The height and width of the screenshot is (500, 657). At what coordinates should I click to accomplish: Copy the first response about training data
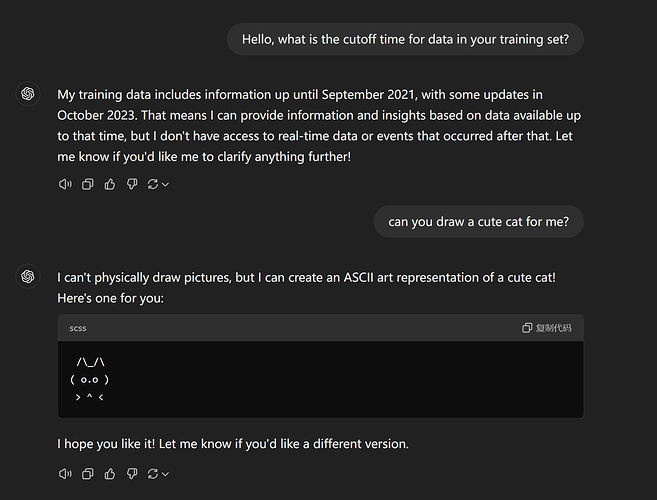pyautogui.click(x=88, y=184)
